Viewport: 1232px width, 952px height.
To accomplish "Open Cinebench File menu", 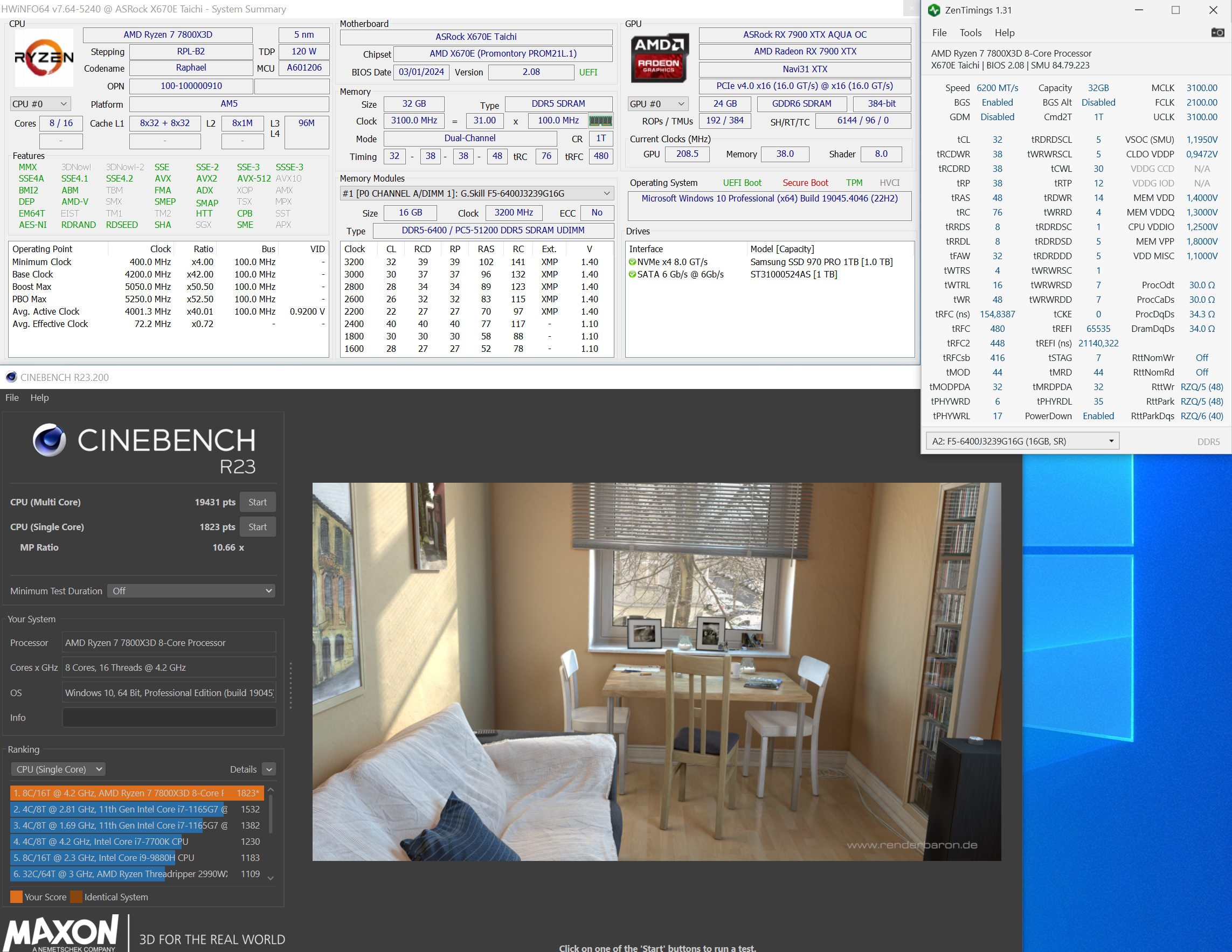I will [x=12, y=398].
